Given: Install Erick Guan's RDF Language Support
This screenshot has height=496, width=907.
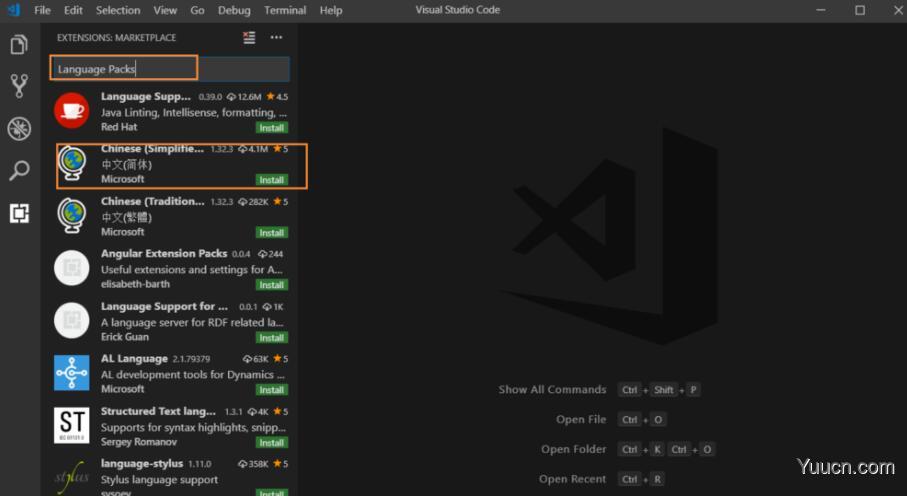Looking at the screenshot, I should click(271, 337).
